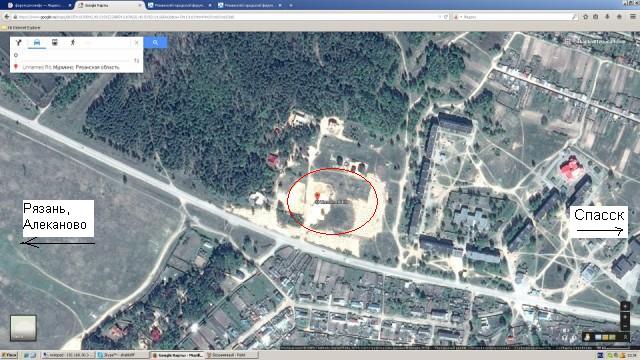This screenshot has height=360, width=640.
Task: Click the downloads arrow icon
Action: [x=607, y=17]
